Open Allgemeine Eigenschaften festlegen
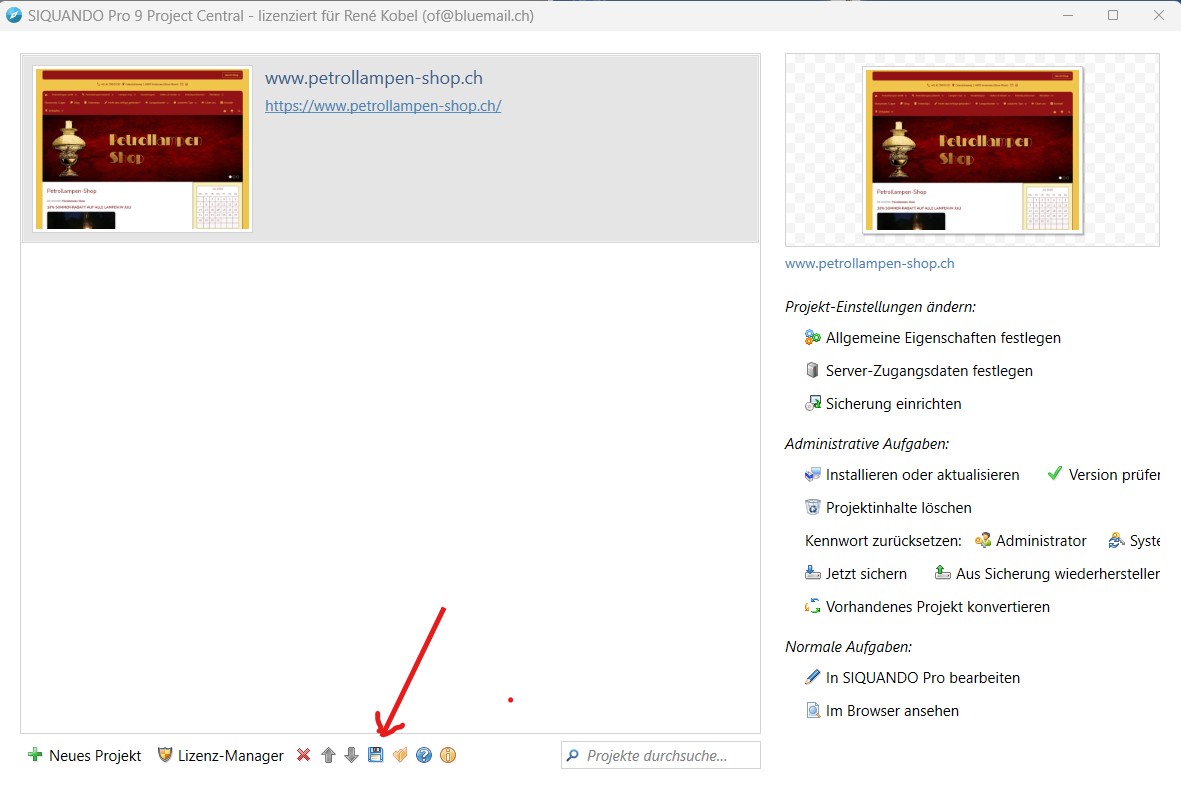 (x=942, y=338)
